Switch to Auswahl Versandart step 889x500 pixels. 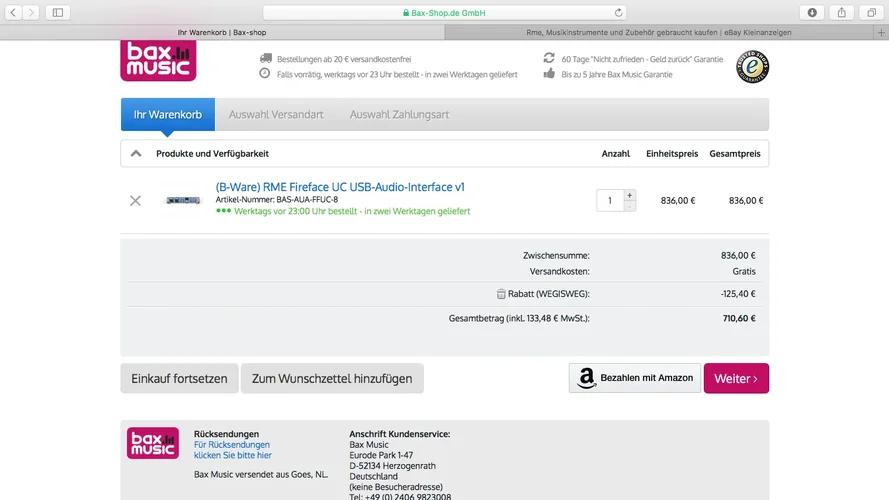(276, 115)
